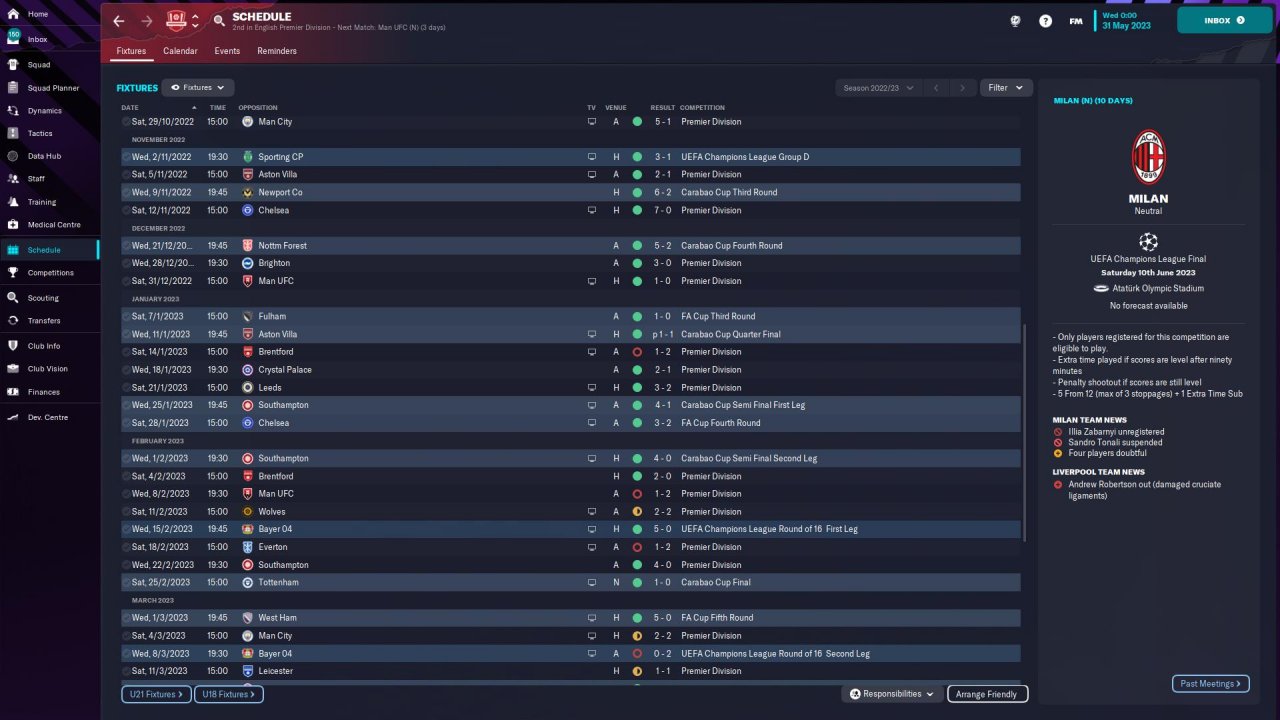Open Competitions from the sidebar
1280x720 pixels.
[x=50, y=273]
